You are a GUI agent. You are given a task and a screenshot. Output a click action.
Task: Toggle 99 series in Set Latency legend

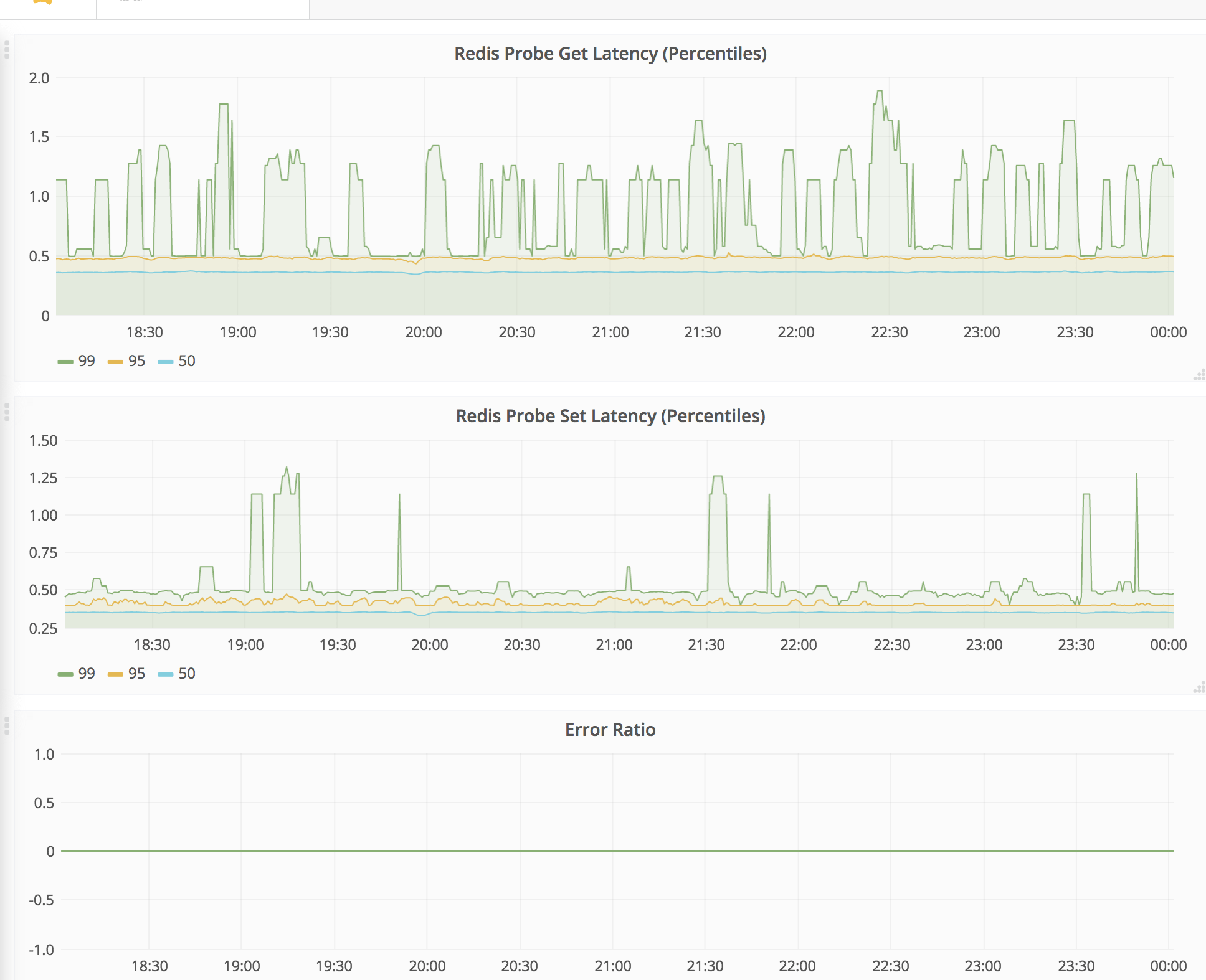pos(87,674)
